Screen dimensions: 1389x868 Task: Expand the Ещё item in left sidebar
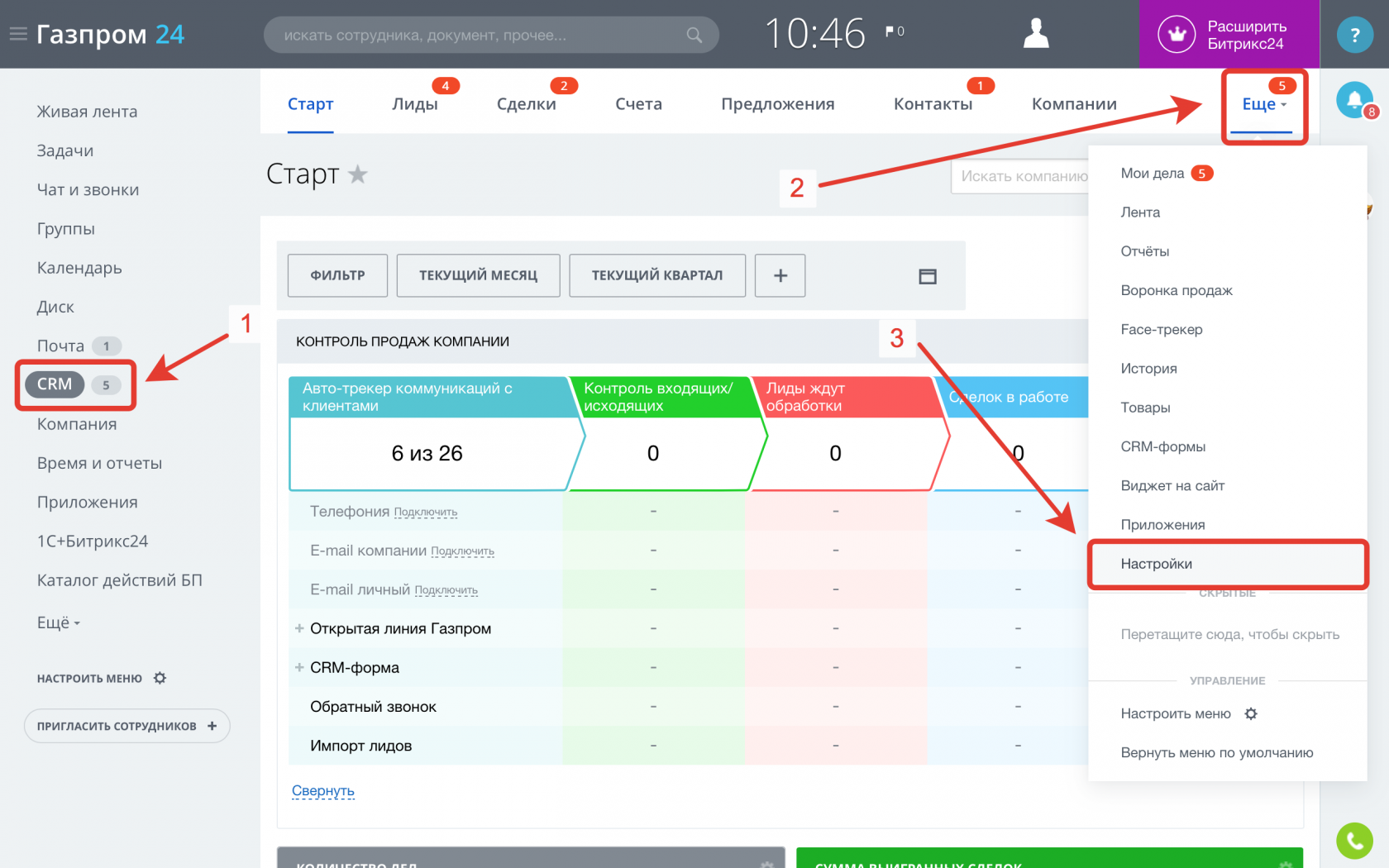(59, 622)
